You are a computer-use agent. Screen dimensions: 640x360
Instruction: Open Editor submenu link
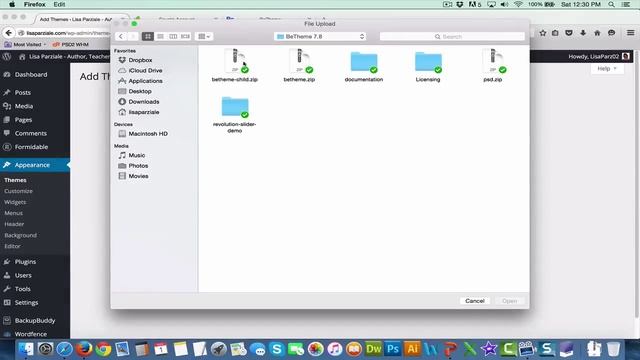(x=12, y=246)
